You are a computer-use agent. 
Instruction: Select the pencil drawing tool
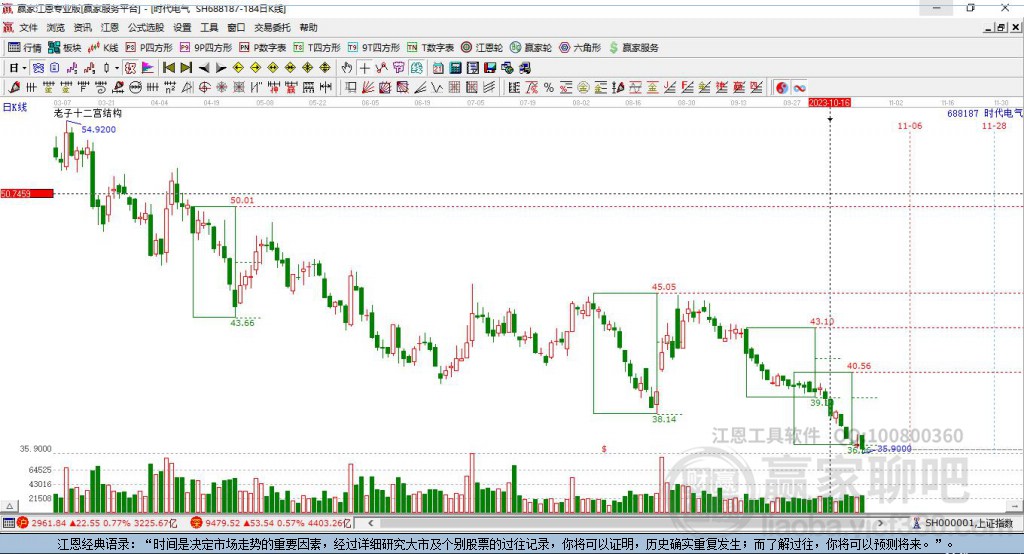[14, 88]
